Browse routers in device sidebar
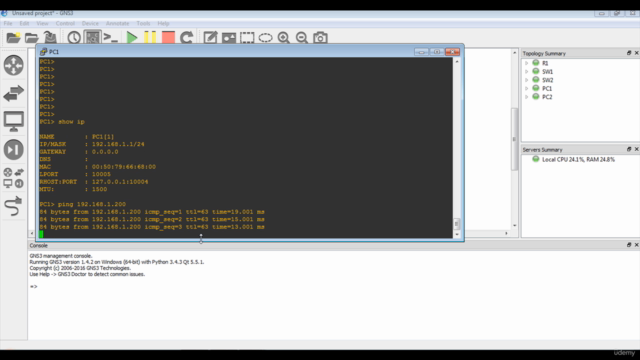 tap(13, 65)
